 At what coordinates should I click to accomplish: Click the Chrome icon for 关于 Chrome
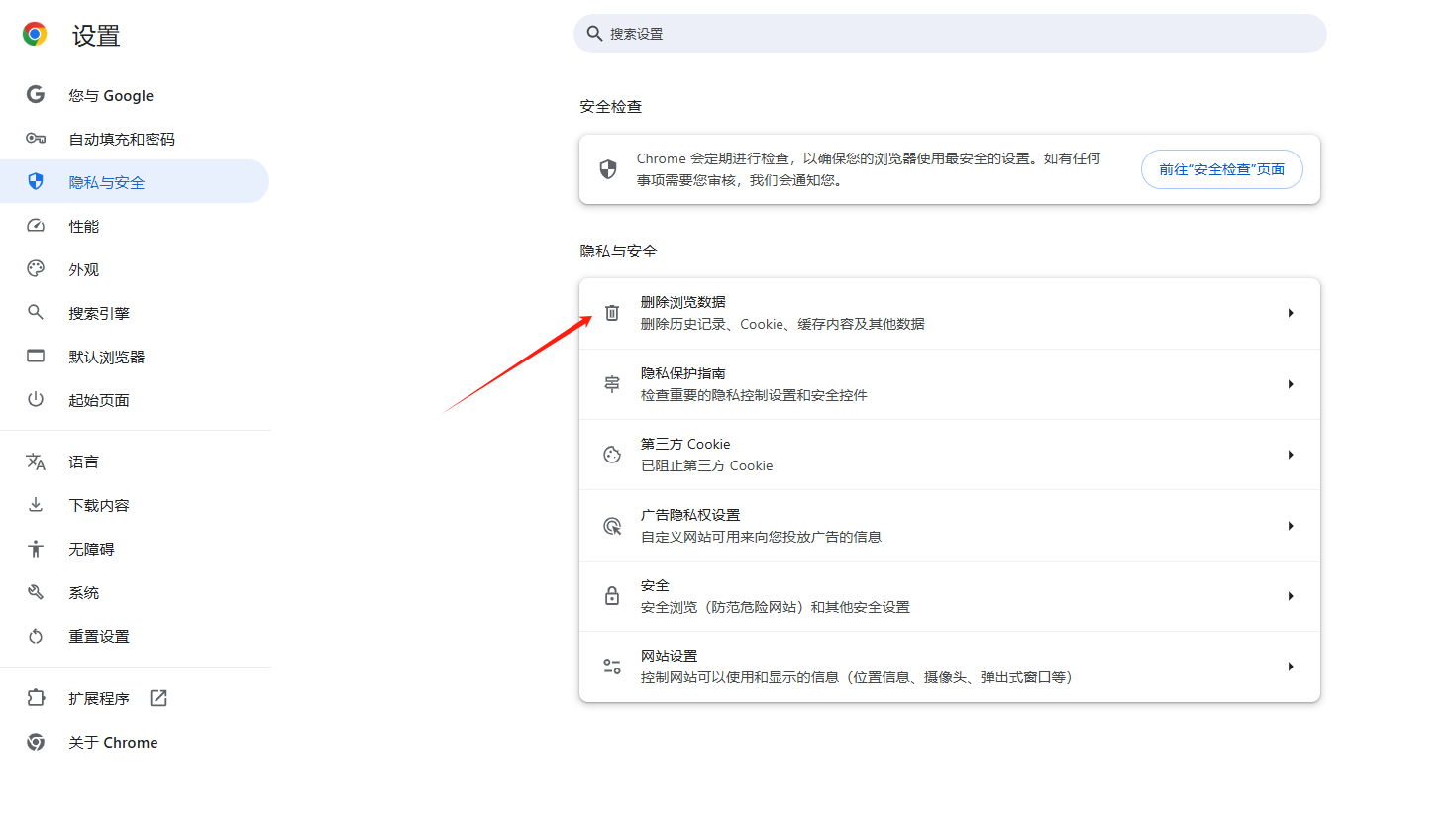coord(36,742)
